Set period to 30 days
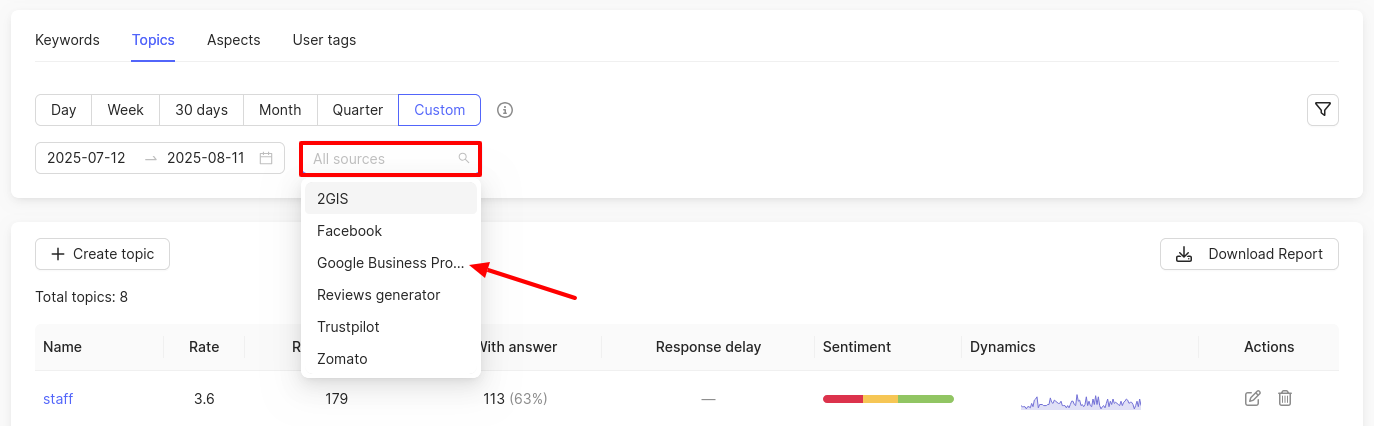 [x=201, y=110]
